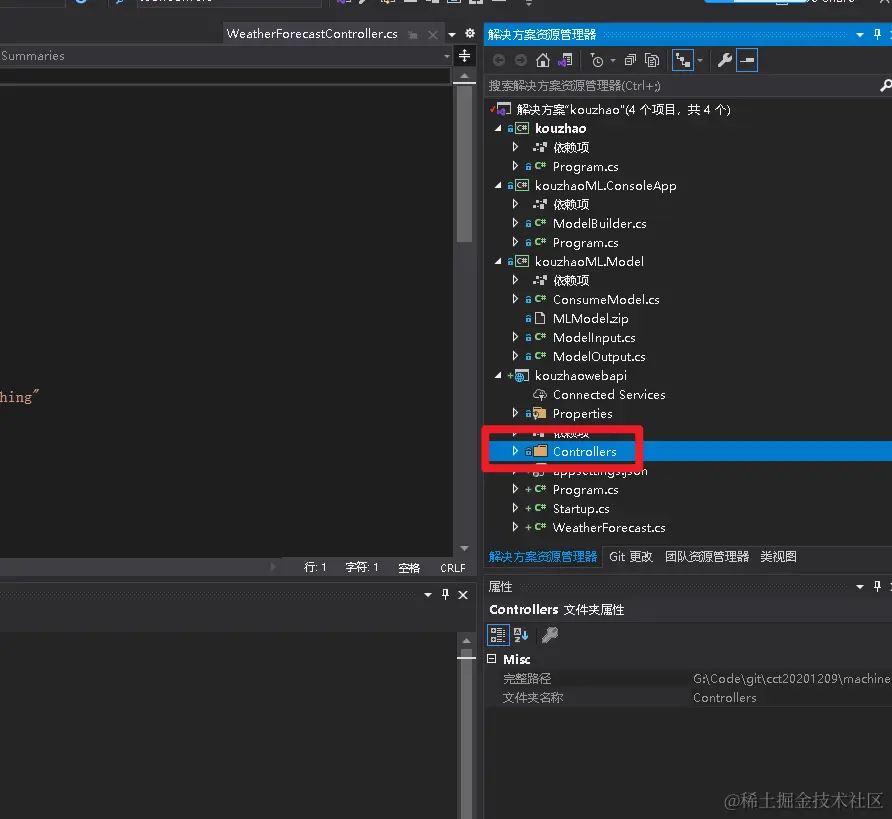The width and height of the screenshot is (892, 819).
Task: Switch to 类视图 tab
Action: [778, 557]
